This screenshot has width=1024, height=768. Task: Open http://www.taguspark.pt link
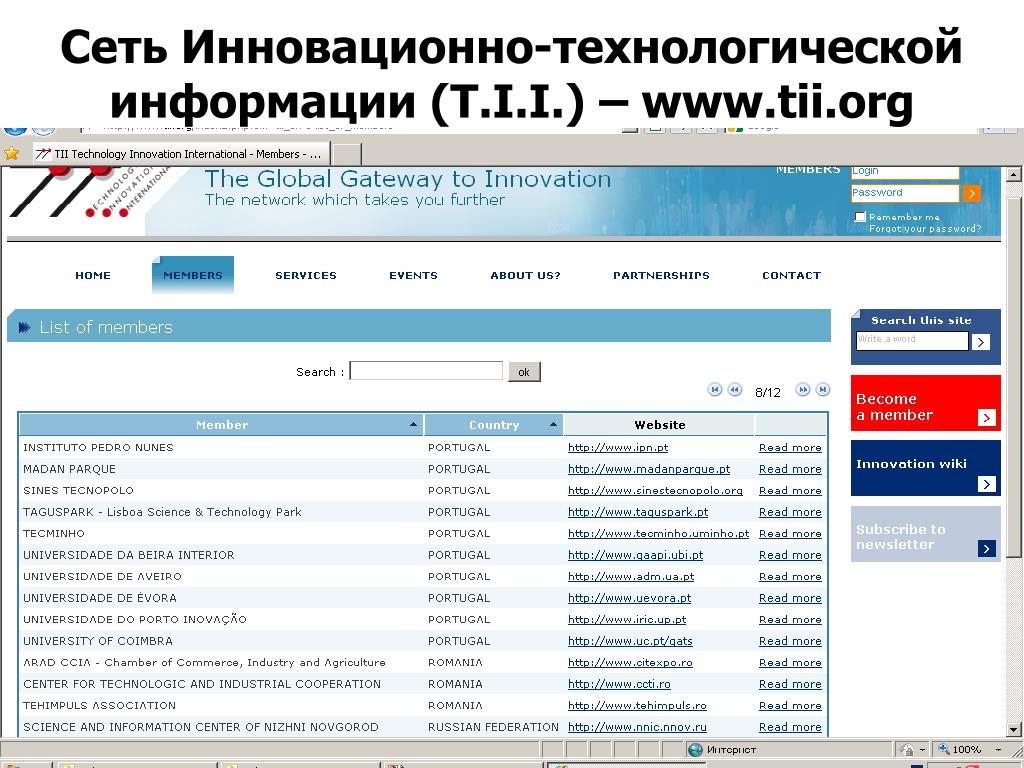(x=638, y=512)
